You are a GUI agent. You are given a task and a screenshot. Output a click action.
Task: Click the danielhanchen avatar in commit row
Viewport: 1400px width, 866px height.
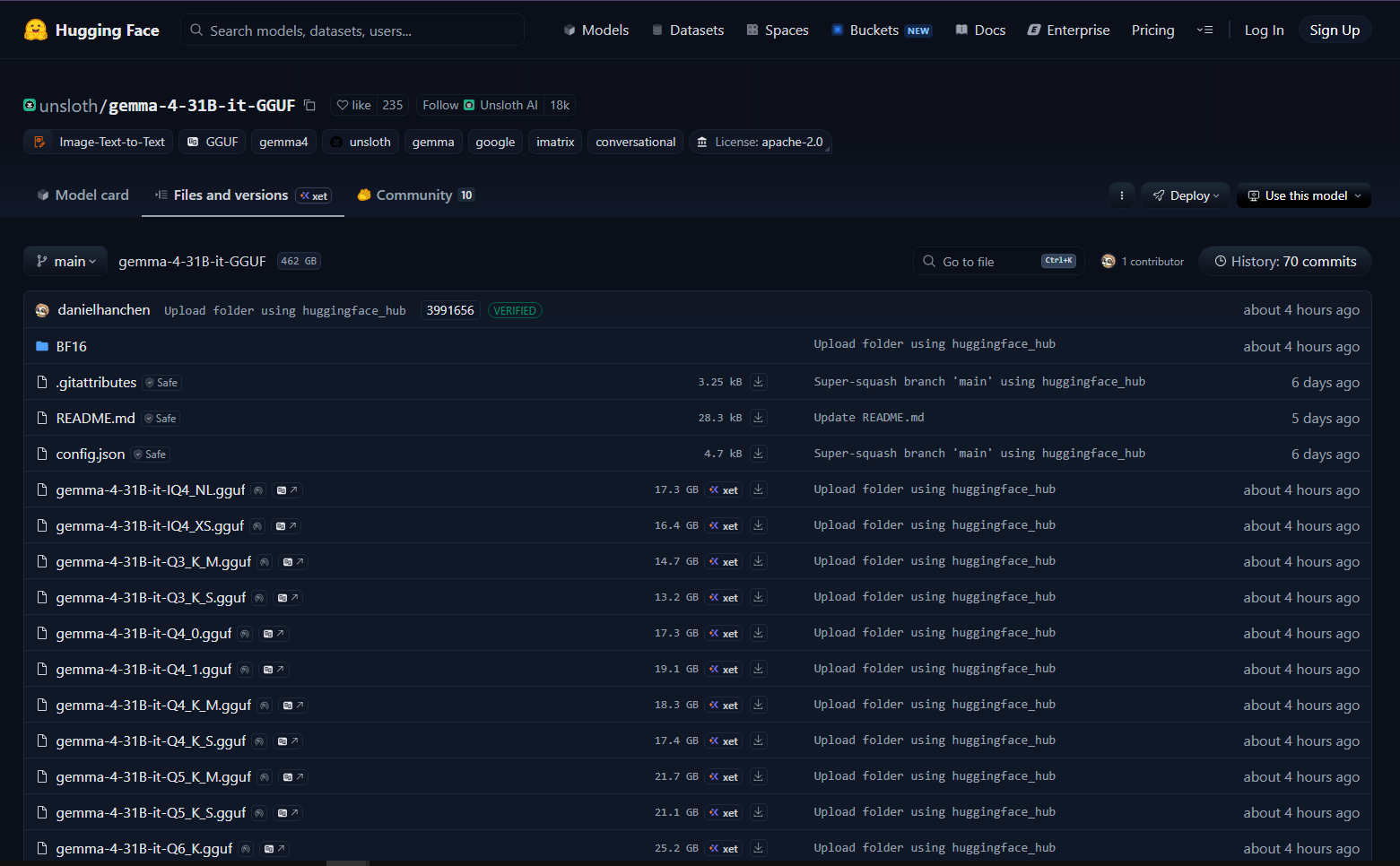point(42,310)
